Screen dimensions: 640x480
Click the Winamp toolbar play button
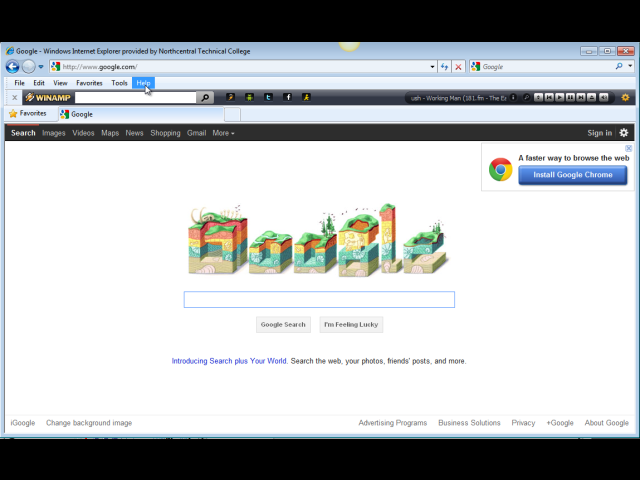pyautogui.click(x=560, y=97)
